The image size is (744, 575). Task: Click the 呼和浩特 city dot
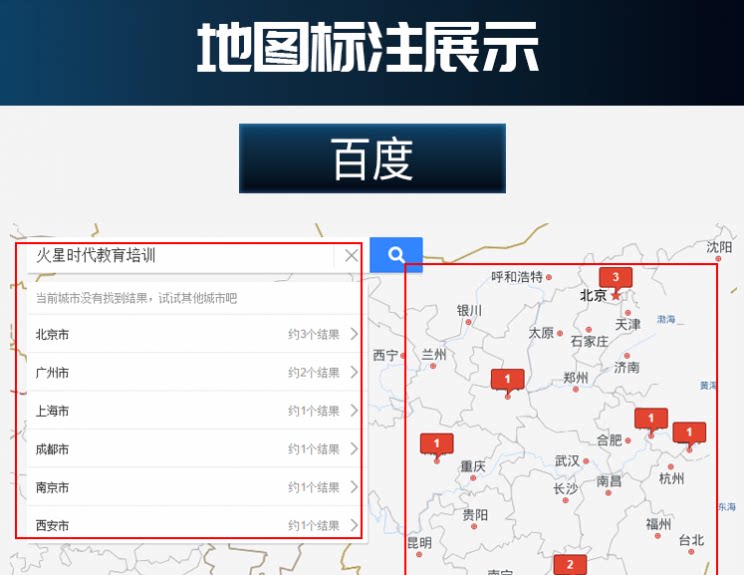click(549, 277)
